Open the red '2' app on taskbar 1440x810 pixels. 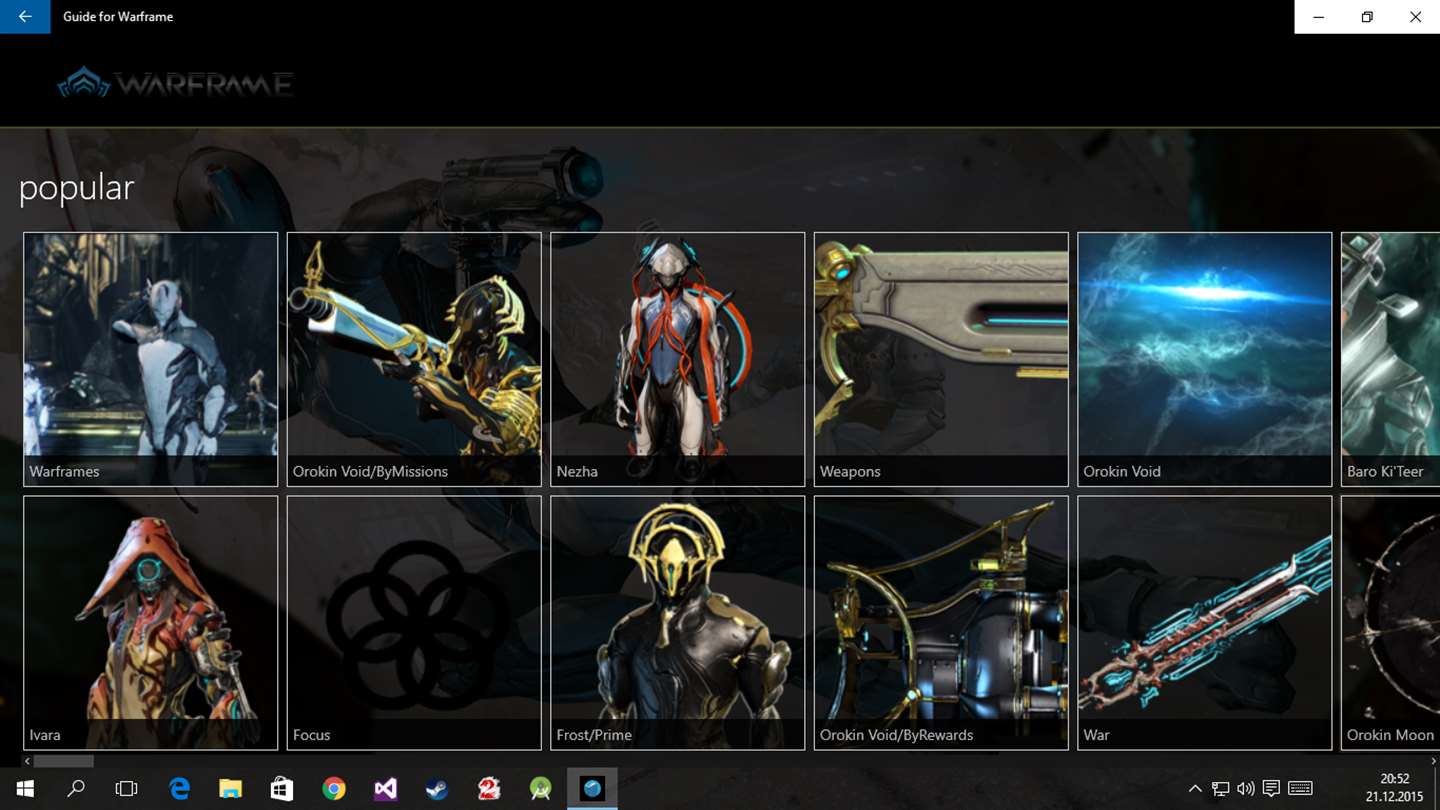[489, 789]
